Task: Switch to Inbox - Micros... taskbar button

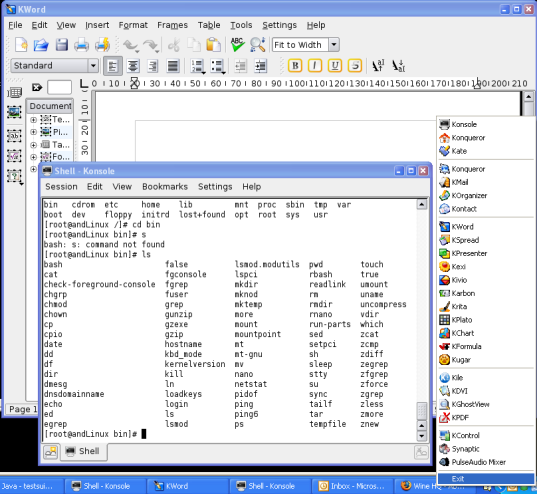Action: 354,486
